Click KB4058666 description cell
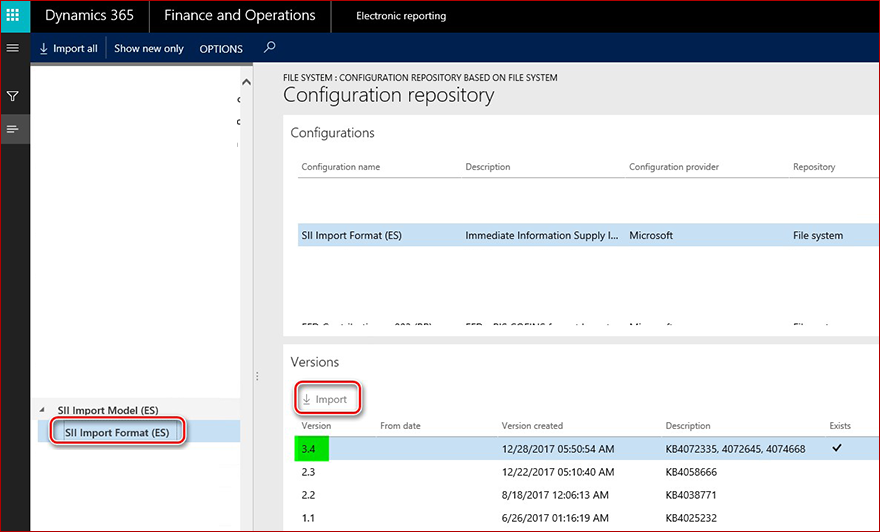Image resolution: width=880 pixels, height=532 pixels. [x=691, y=472]
